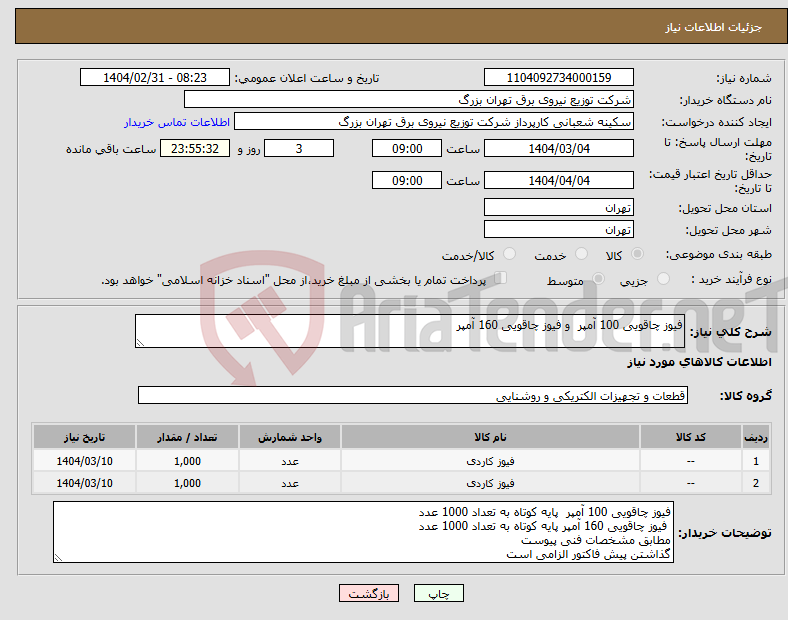Click the تعداد / مقدار column header
Screen dimensions: 788x620
click(x=187, y=437)
